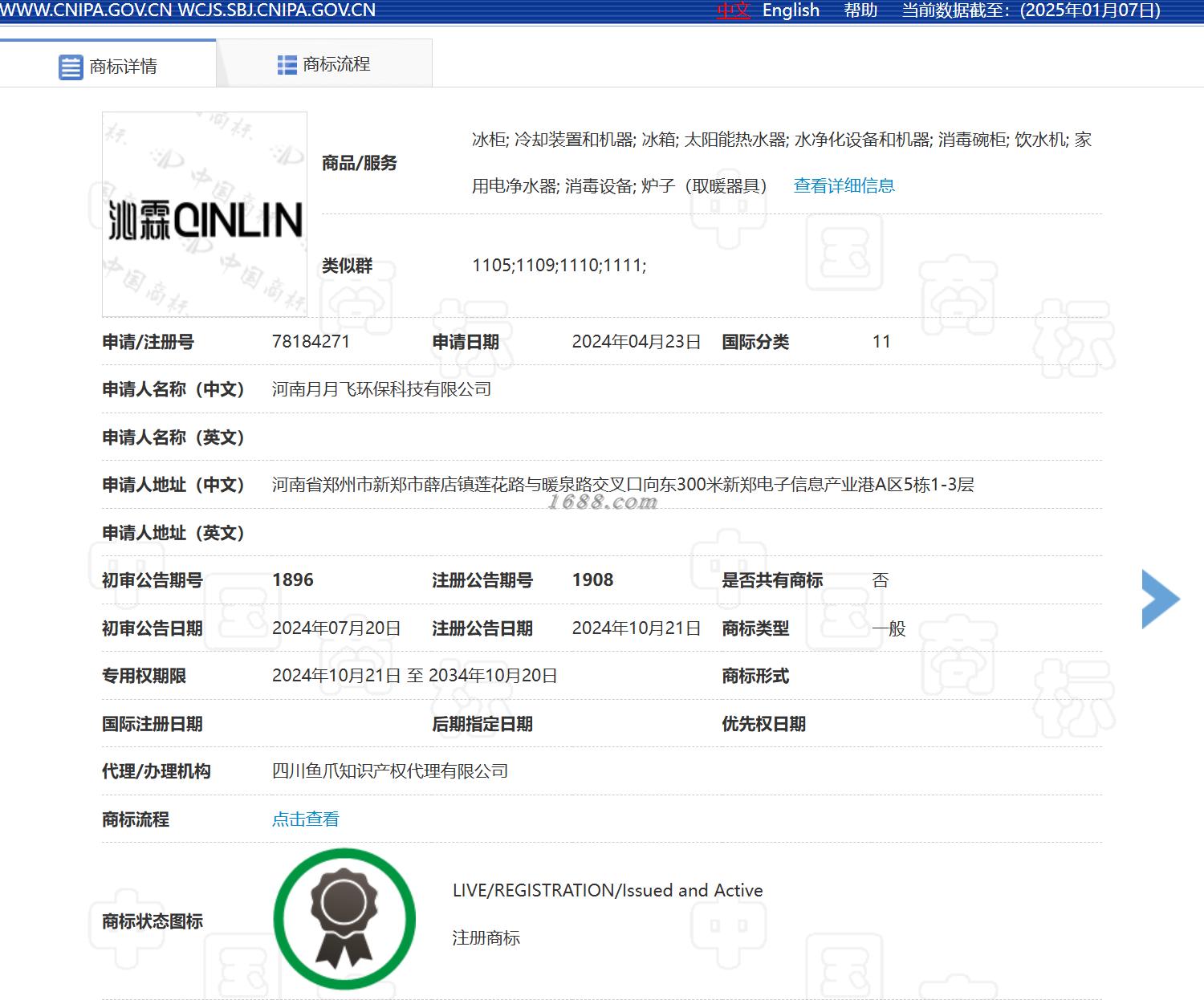Select registration number 78184271
This screenshot has height=1000, width=1204.
pos(311,341)
